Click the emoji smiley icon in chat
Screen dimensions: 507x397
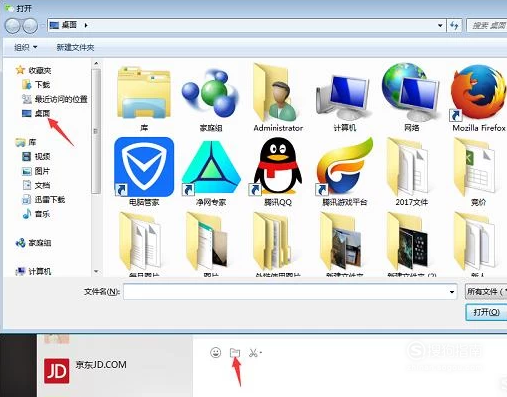click(x=216, y=352)
